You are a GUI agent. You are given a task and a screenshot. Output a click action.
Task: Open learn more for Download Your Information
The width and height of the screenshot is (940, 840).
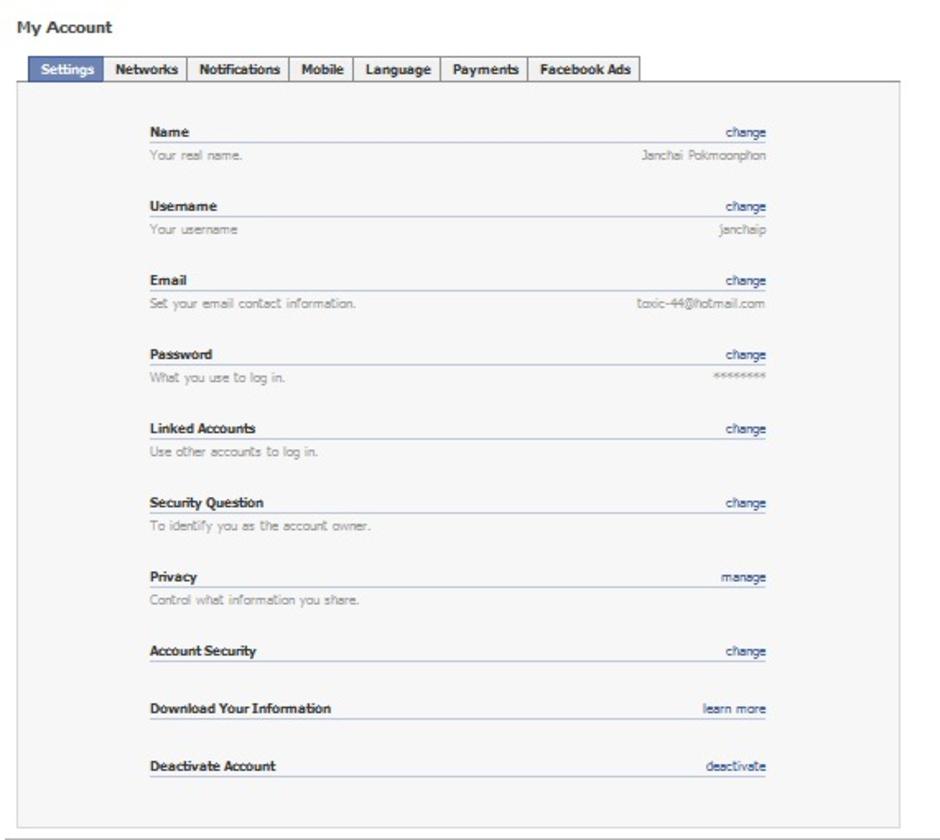coord(734,709)
